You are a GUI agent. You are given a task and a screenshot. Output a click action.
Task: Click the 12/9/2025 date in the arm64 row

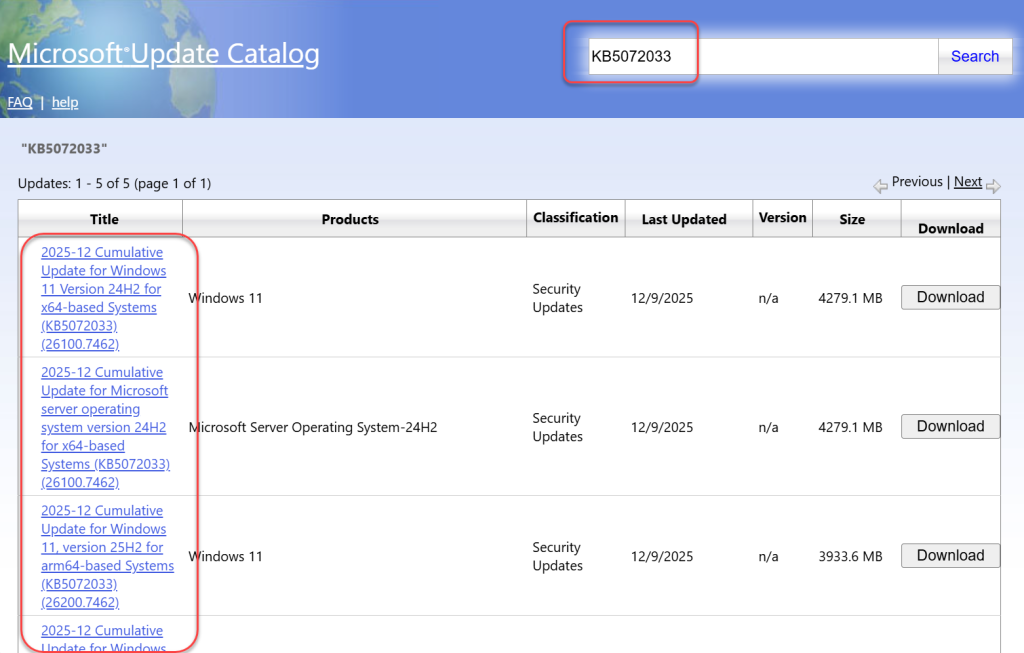pyautogui.click(x=662, y=556)
